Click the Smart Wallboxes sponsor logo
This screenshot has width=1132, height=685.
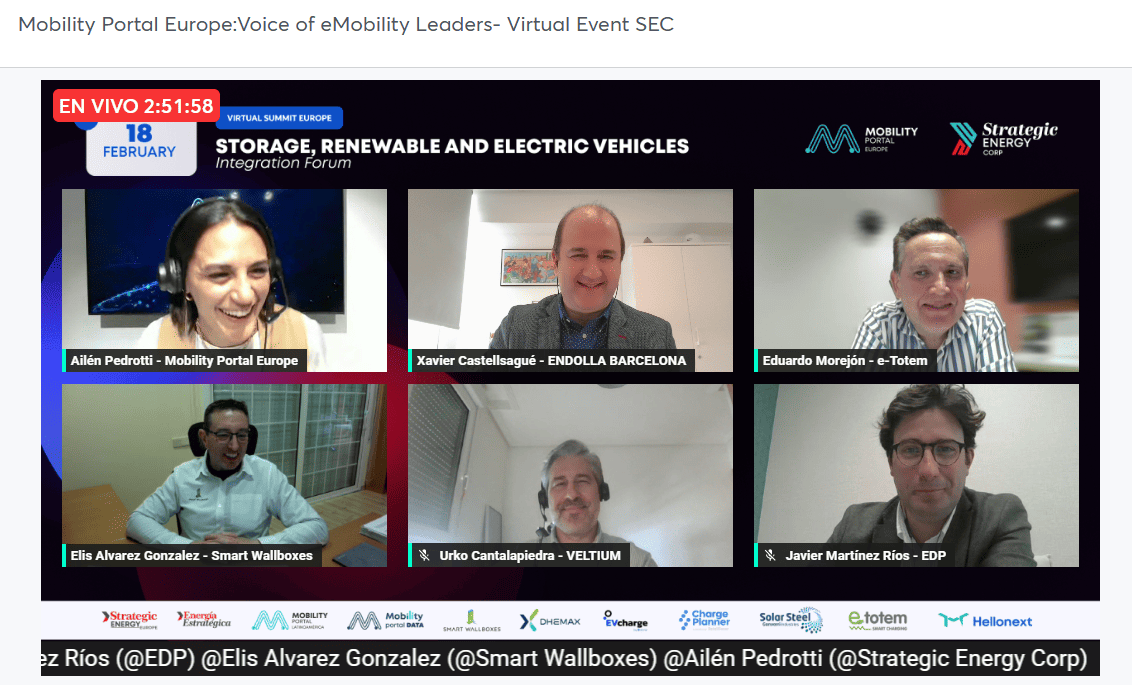(x=471, y=621)
